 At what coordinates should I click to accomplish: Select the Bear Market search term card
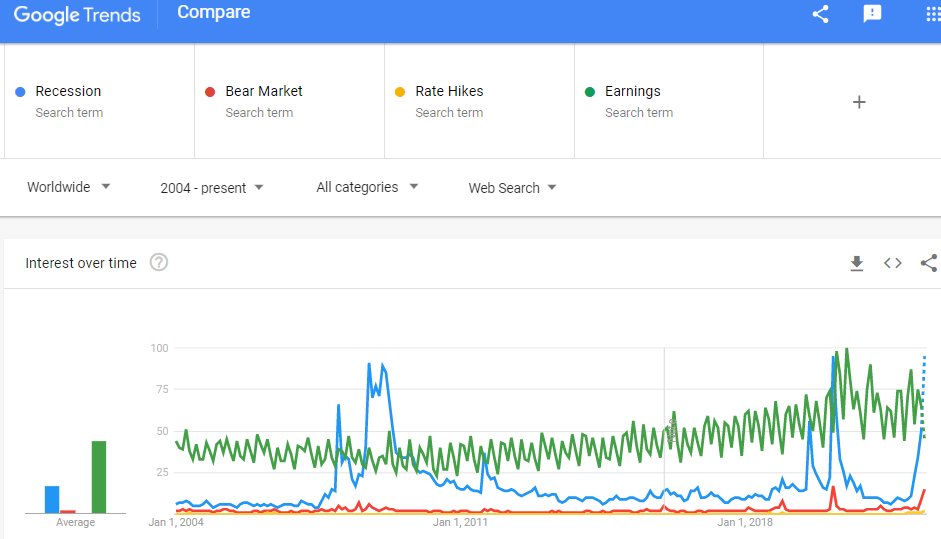(x=289, y=101)
